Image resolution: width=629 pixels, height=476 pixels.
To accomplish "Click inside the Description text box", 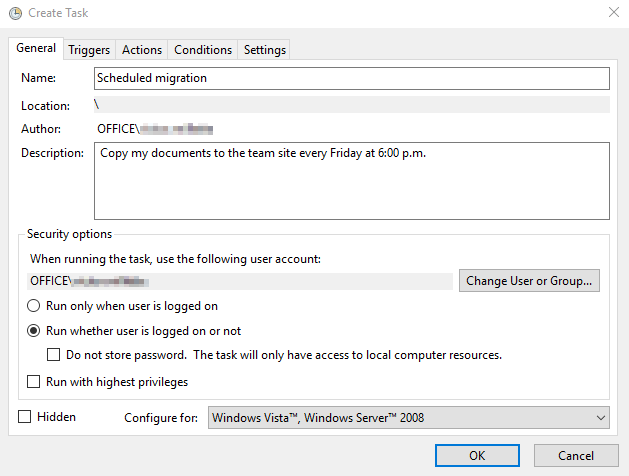I will click(x=352, y=181).
